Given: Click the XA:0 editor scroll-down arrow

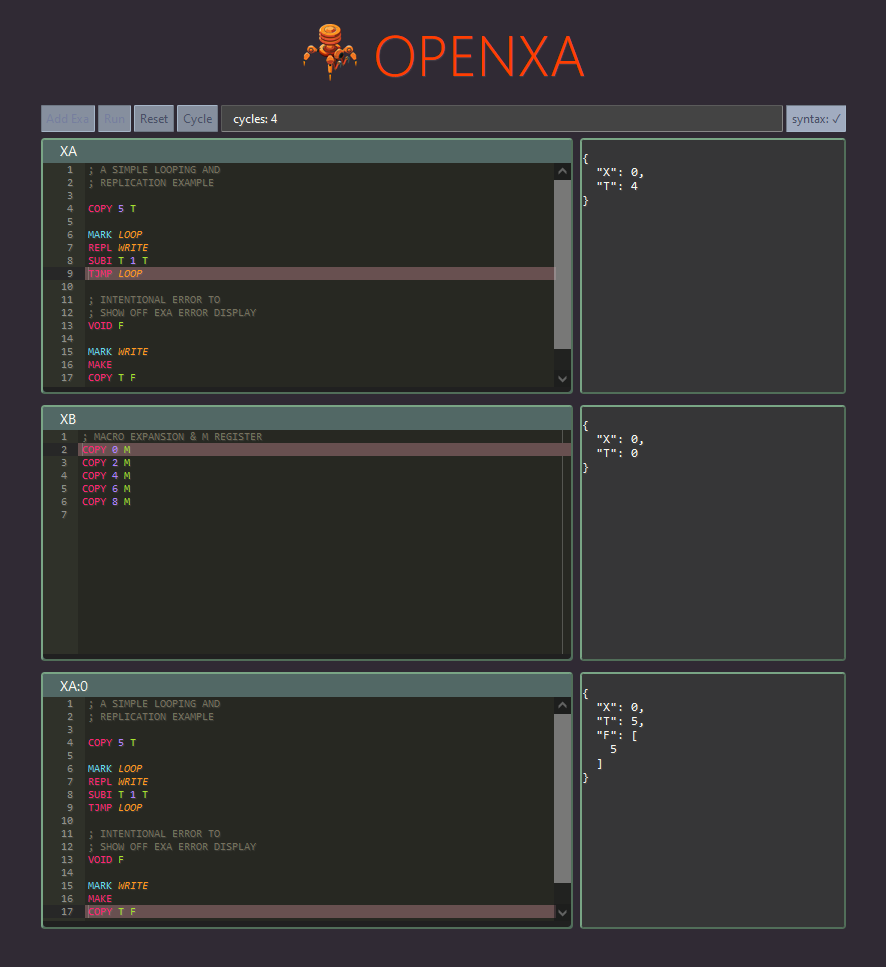Looking at the screenshot, I should click(x=562, y=913).
